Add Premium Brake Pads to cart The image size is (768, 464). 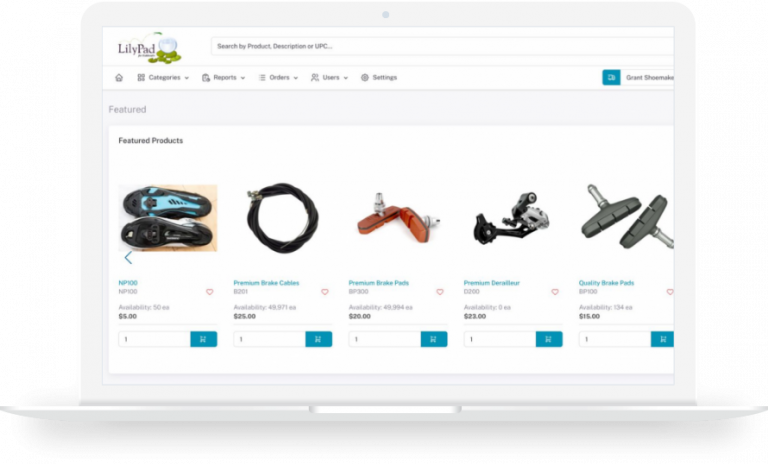[433, 339]
